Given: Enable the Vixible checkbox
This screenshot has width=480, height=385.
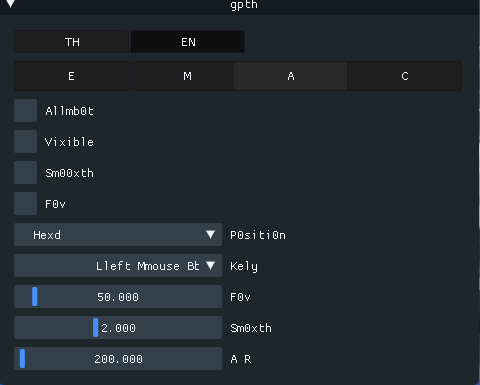Looking at the screenshot, I should coord(25,141).
